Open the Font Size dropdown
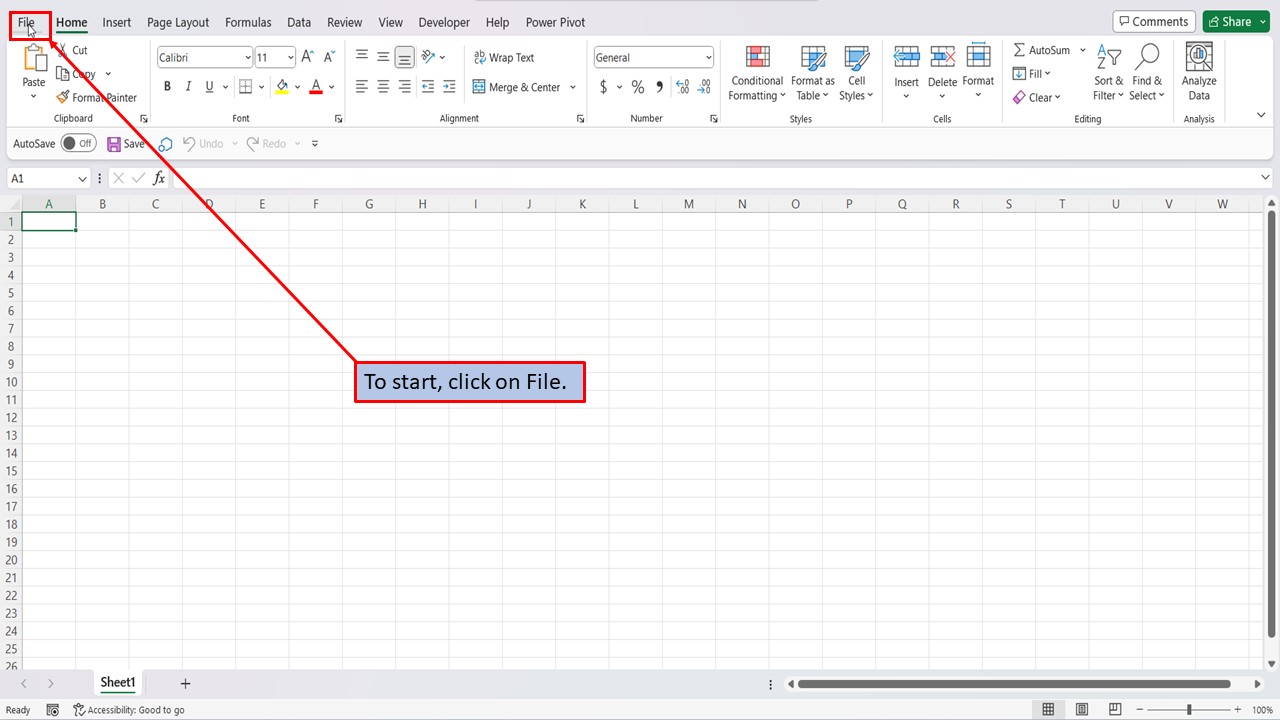 (290, 57)
